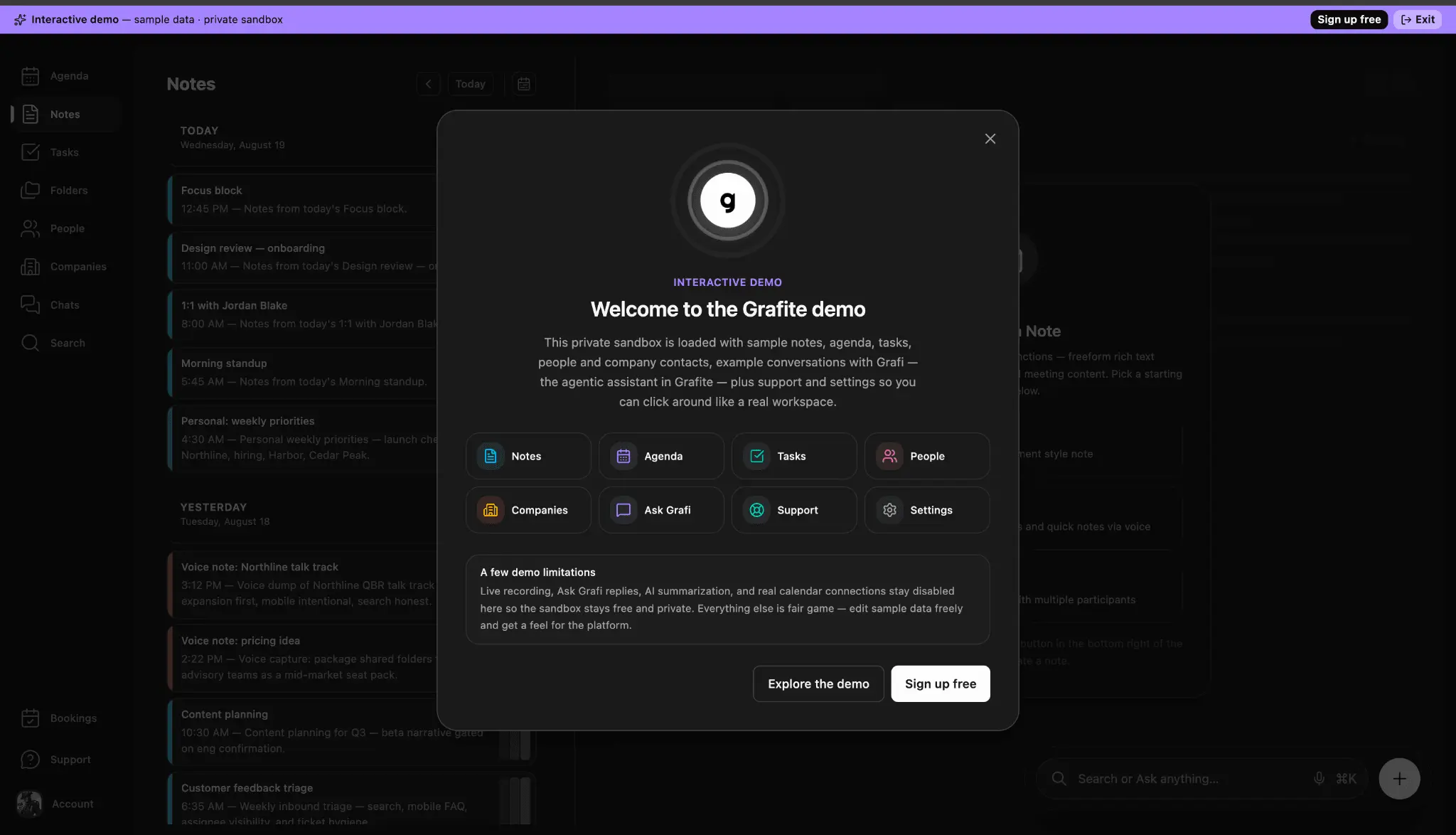
Task: Click the microphone icon in the search bar
Action: coord(1319,779)
